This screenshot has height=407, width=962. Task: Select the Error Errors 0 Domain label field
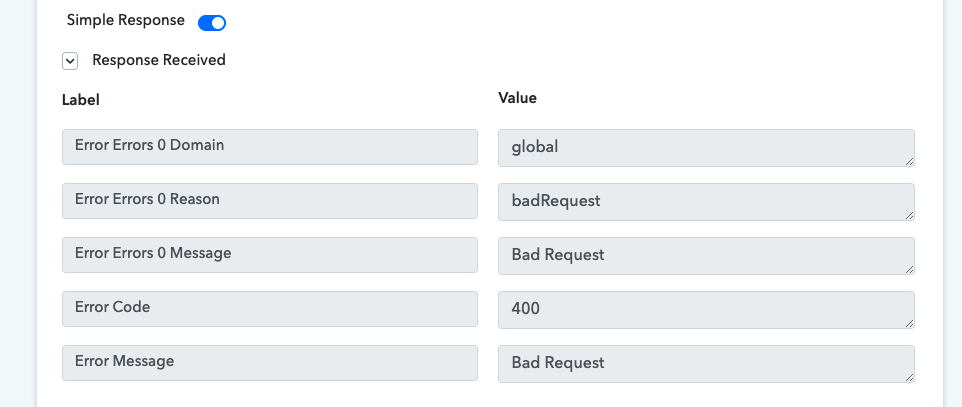270,147
